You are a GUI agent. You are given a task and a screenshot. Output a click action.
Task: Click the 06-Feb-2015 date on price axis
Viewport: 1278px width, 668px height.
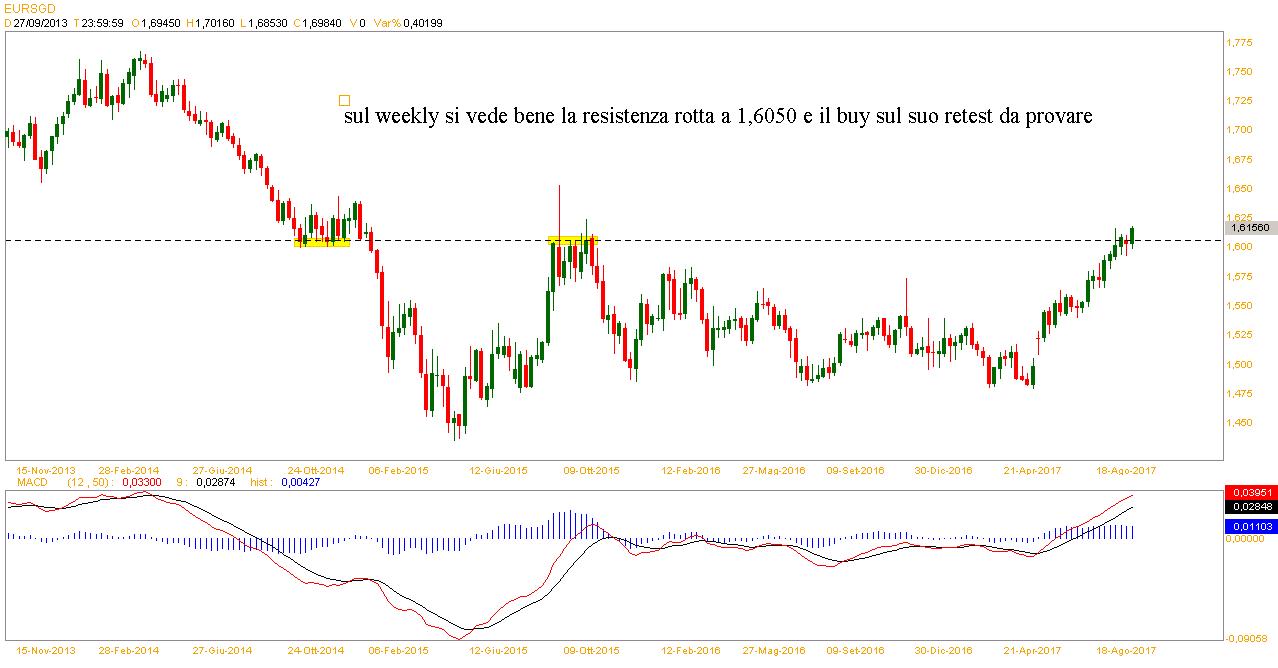click(x=399, y=470)
